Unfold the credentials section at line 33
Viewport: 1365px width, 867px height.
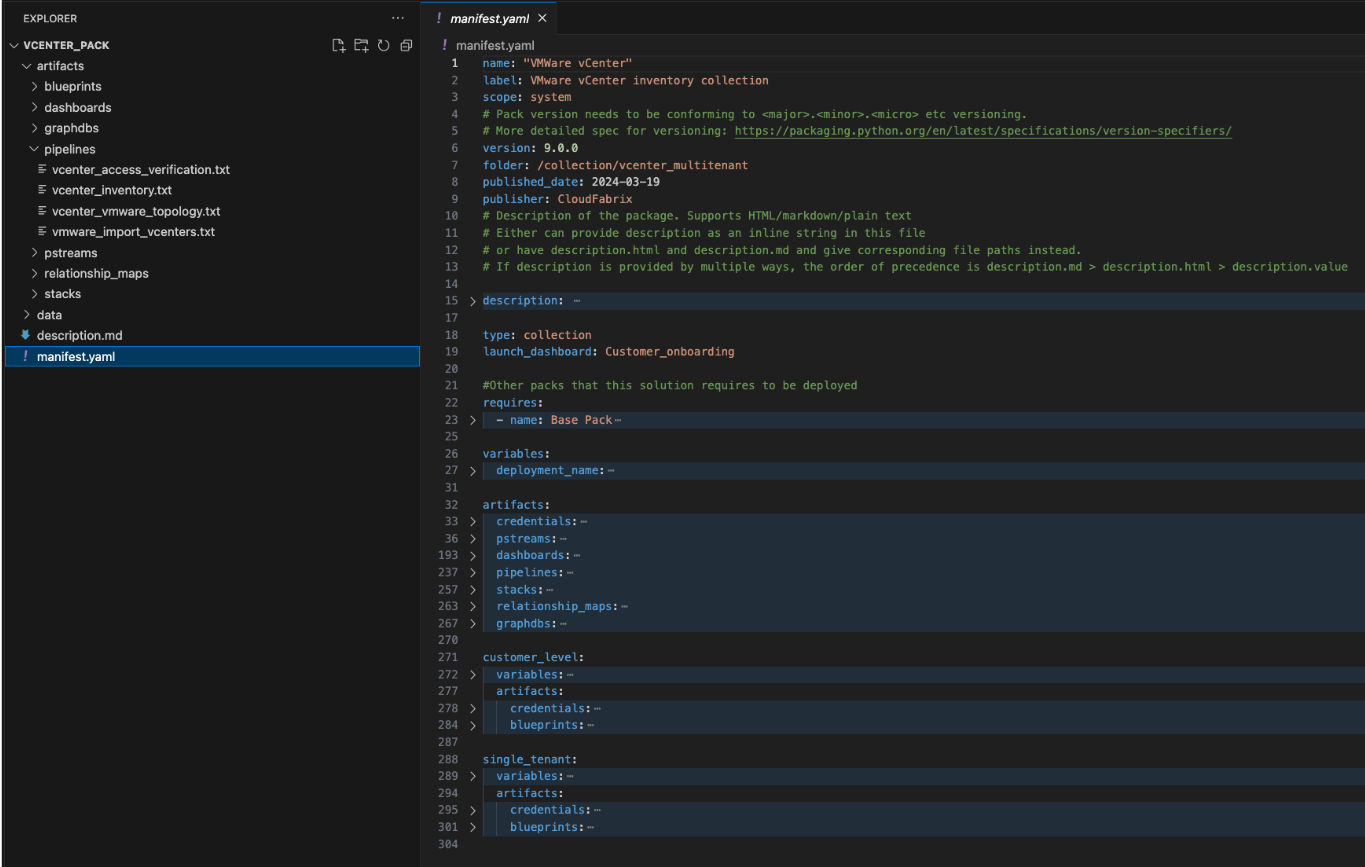click(x=473, y=522)
